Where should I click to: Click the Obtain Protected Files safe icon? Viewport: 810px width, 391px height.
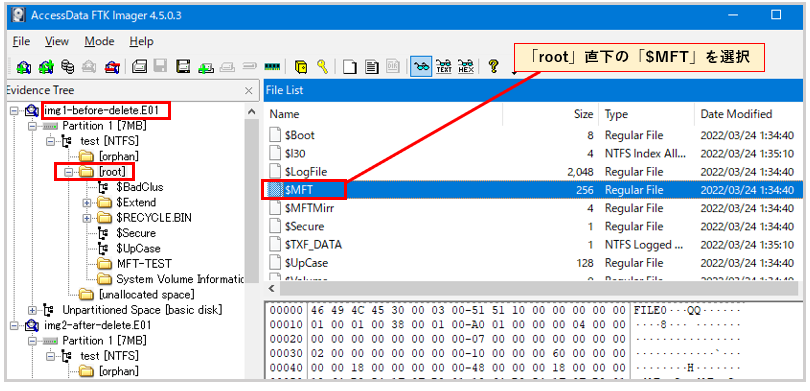click(x=301, y=67)
